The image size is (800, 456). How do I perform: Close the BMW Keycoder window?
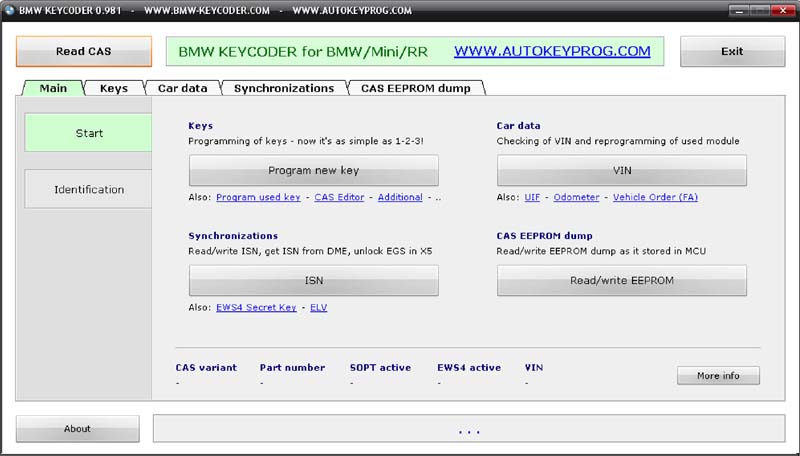(x=782, y=10)
